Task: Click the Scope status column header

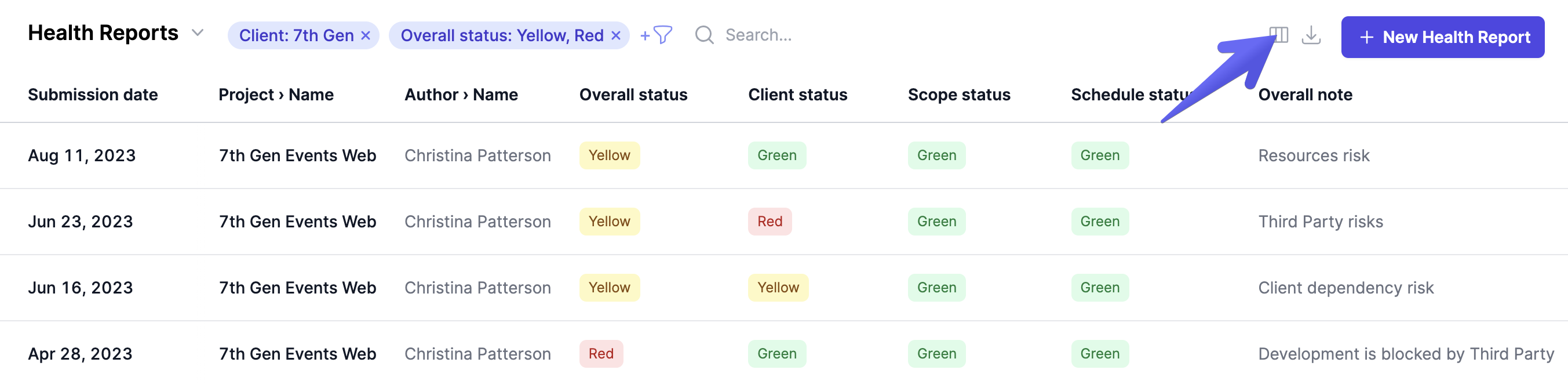Action: (x=958, y=95)
